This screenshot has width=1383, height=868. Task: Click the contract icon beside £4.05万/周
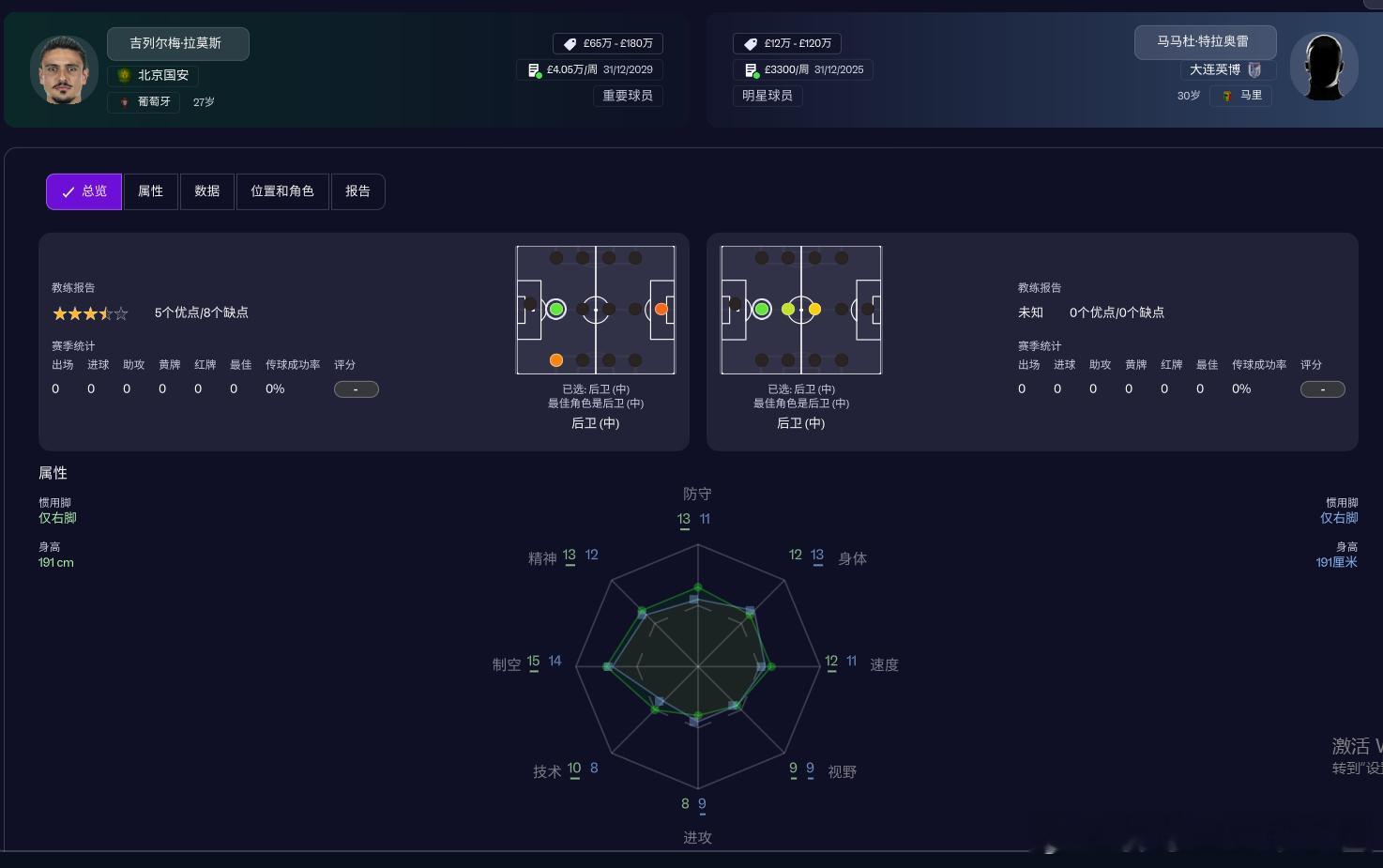tap(534, 70)
